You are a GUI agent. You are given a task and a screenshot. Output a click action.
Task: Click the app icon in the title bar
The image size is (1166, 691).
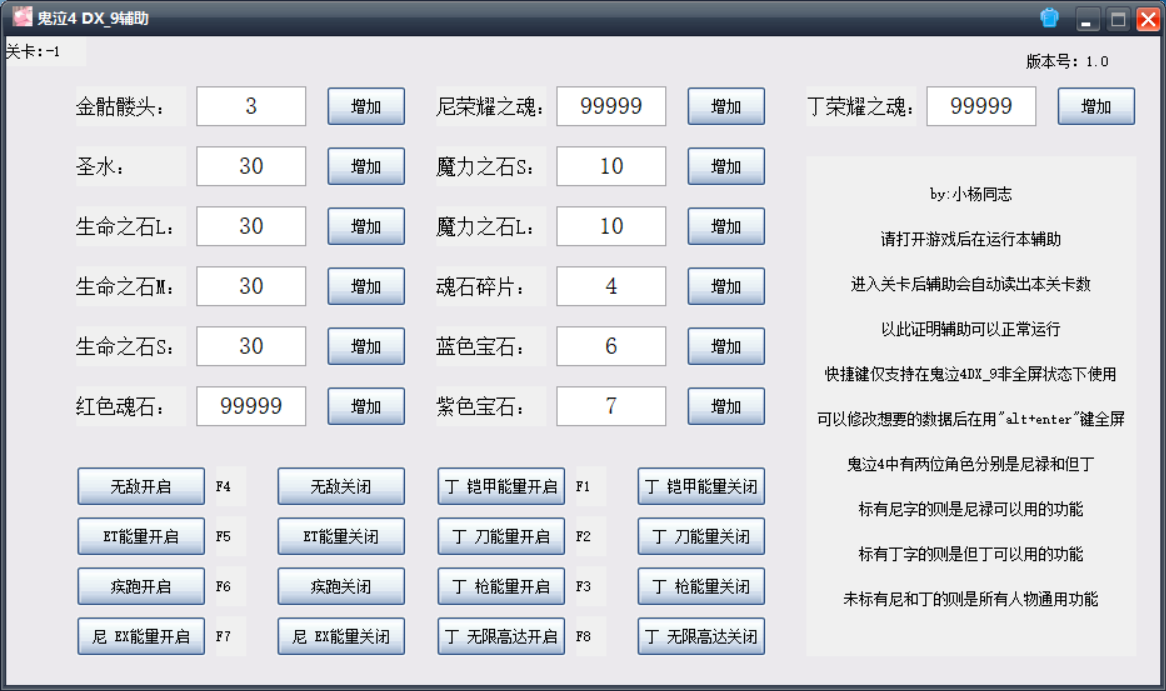(x=21, y=17)
